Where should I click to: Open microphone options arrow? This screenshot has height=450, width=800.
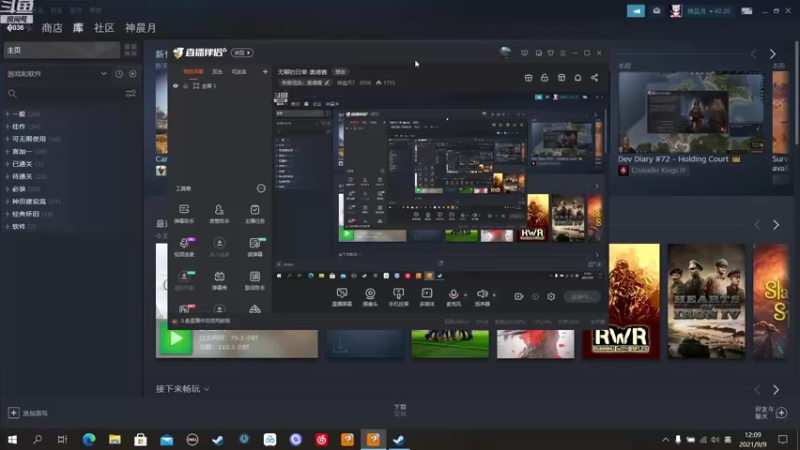coord(465,295)
